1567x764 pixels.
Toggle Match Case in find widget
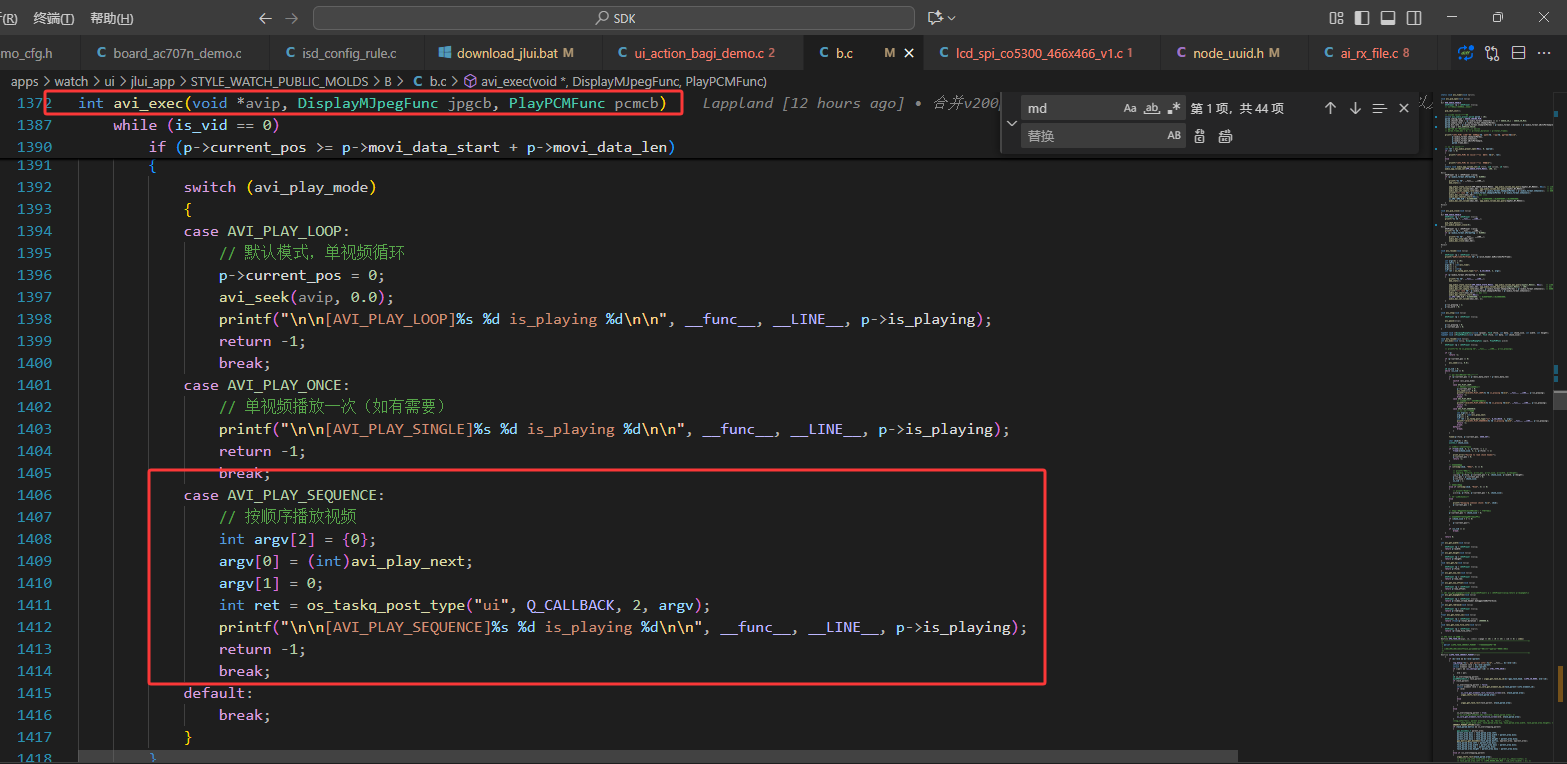[1130, 108]
